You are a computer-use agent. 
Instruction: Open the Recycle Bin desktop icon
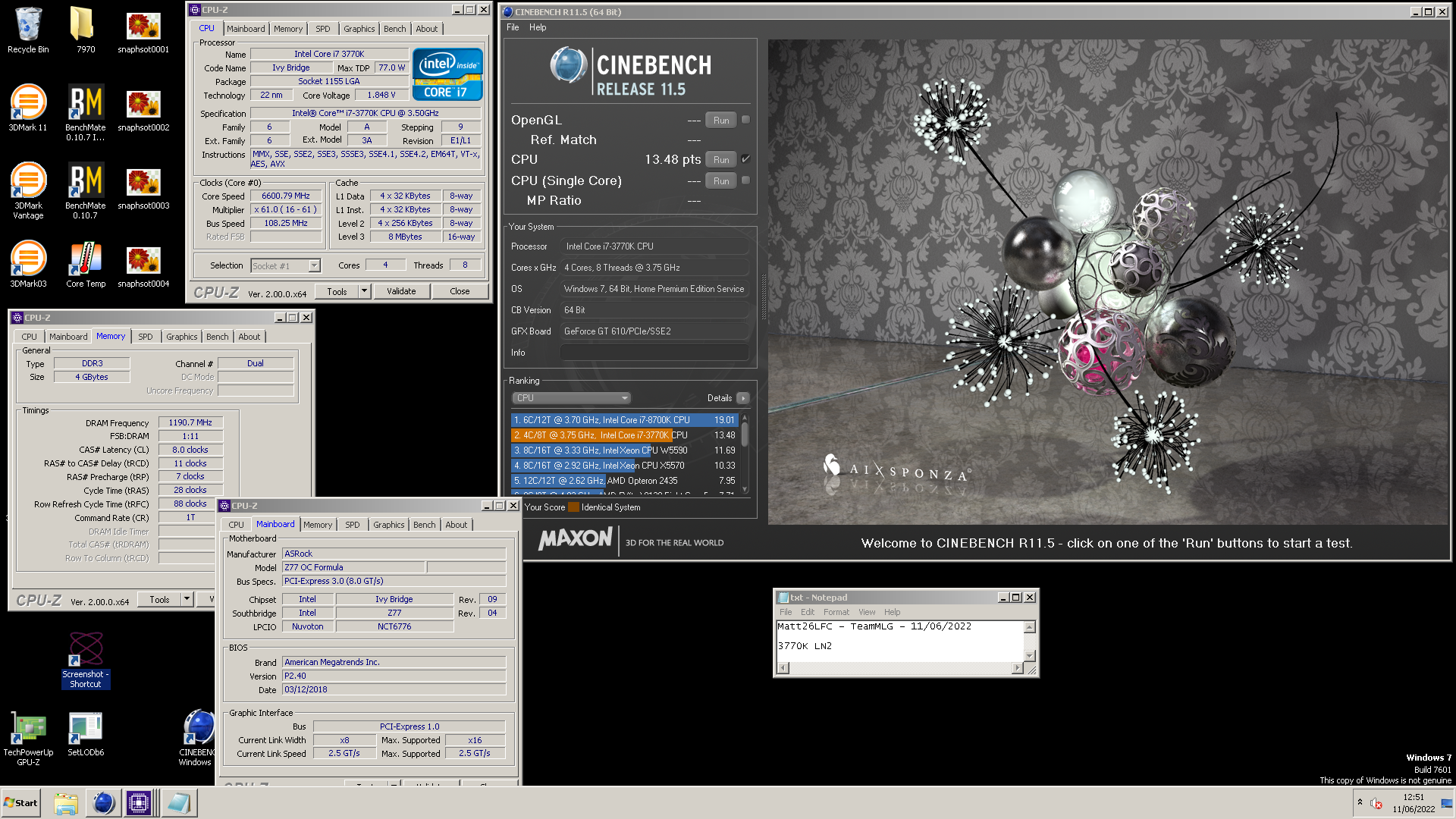click(28, 30)
